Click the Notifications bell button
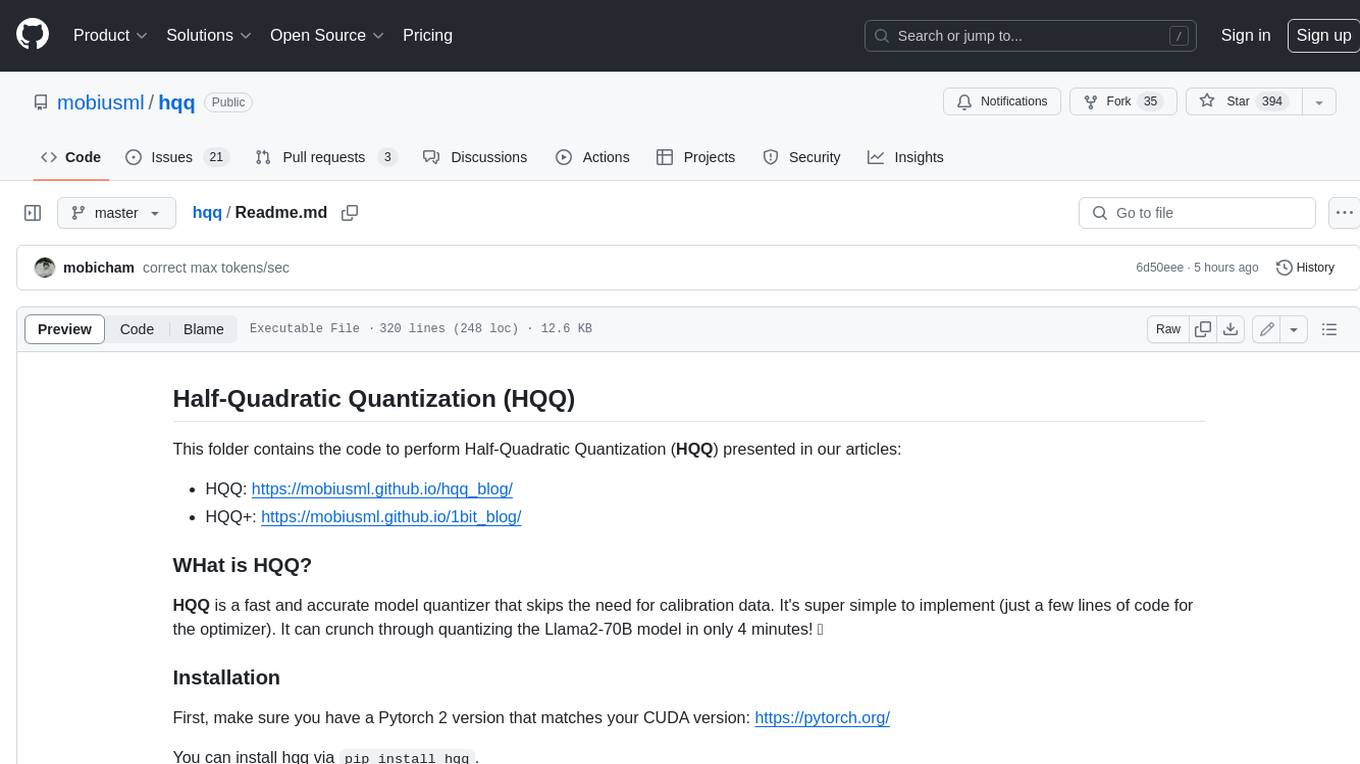This screenshot has width=1360, height=764. (1002, 101)
